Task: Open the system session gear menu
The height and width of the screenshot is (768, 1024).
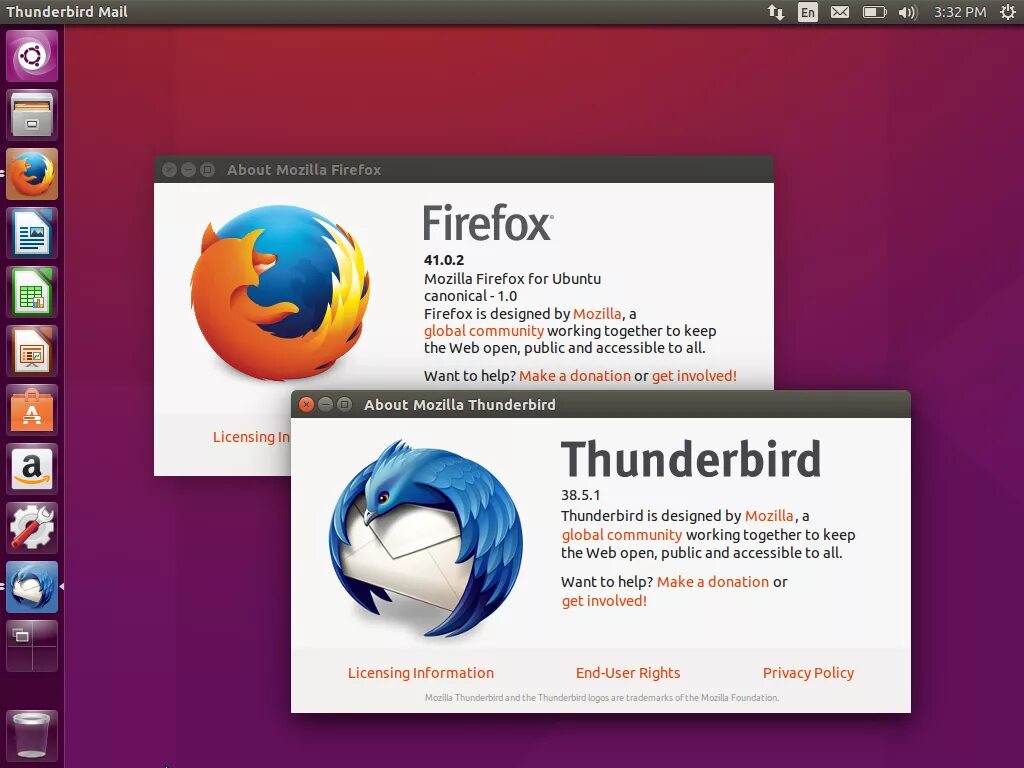Action: [1008, 12]
